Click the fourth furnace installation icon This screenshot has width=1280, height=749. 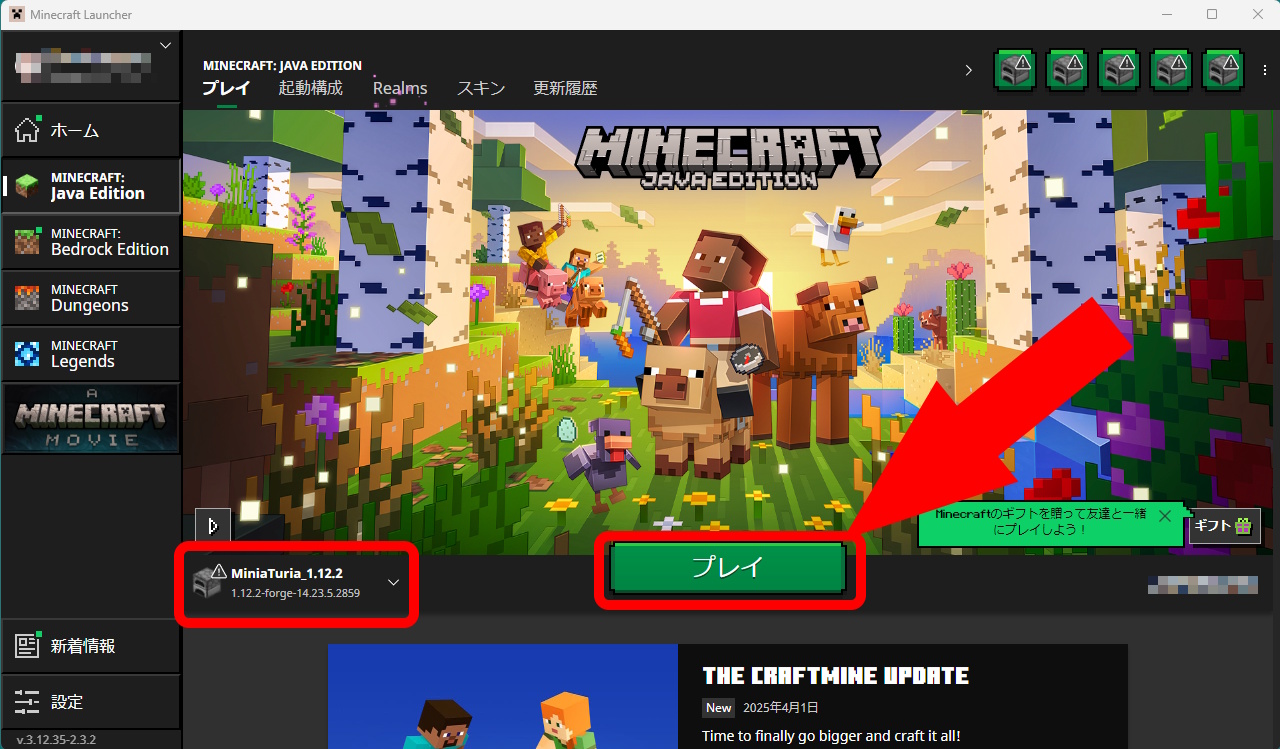[x=1171, y=70]
